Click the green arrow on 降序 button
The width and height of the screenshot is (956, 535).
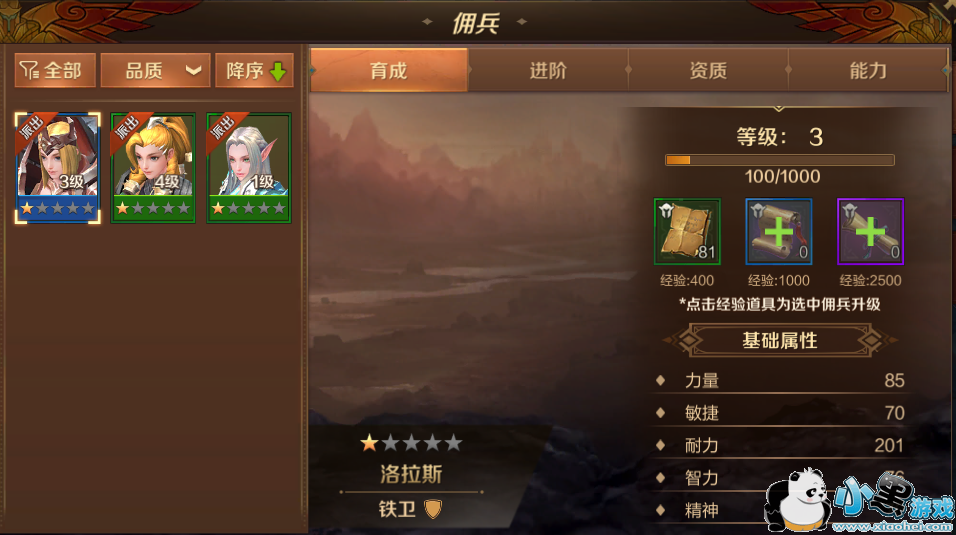pos(278,71)
